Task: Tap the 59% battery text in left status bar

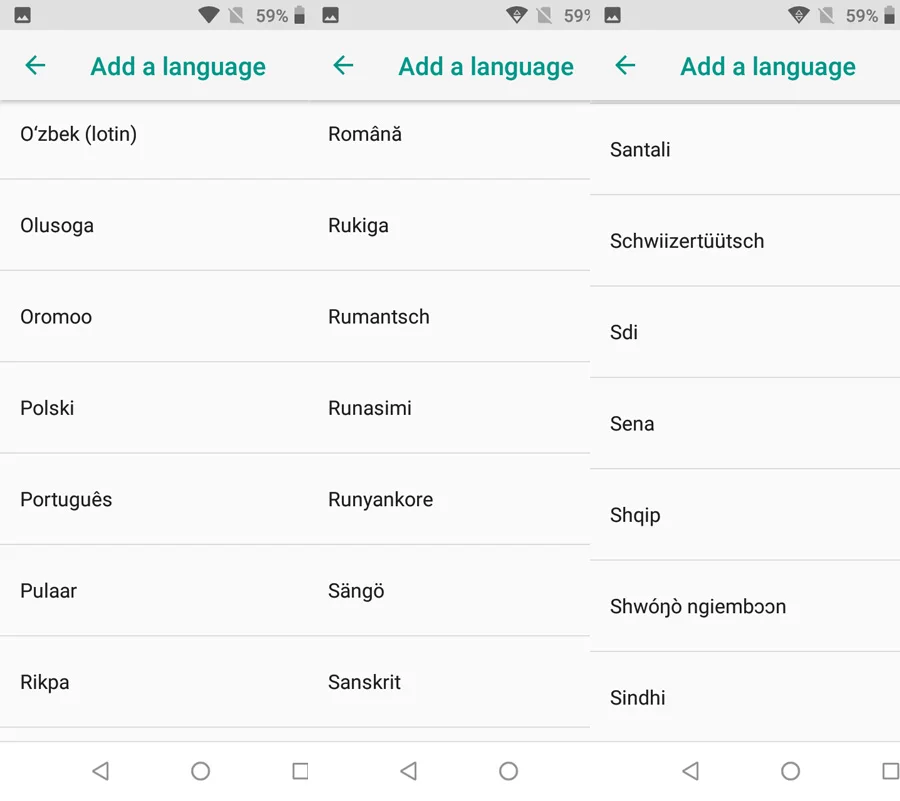Action: pyautogui.click(x=272, y=15)
